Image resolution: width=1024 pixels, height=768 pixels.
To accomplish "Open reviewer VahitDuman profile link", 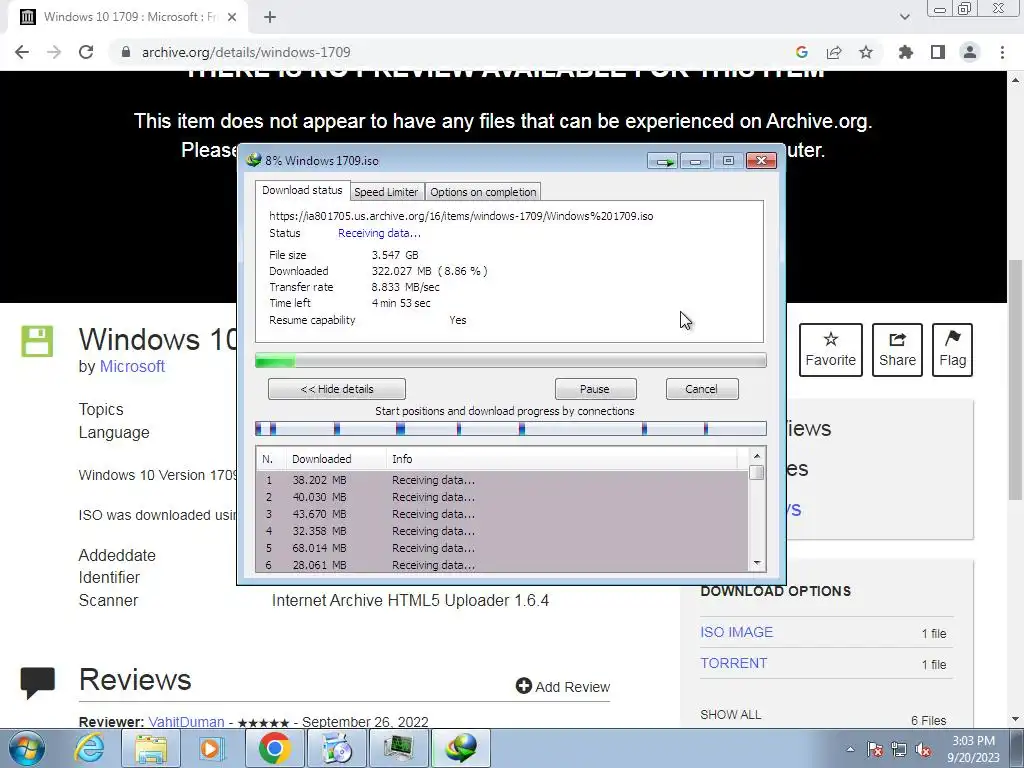I will tap(186, 722).
